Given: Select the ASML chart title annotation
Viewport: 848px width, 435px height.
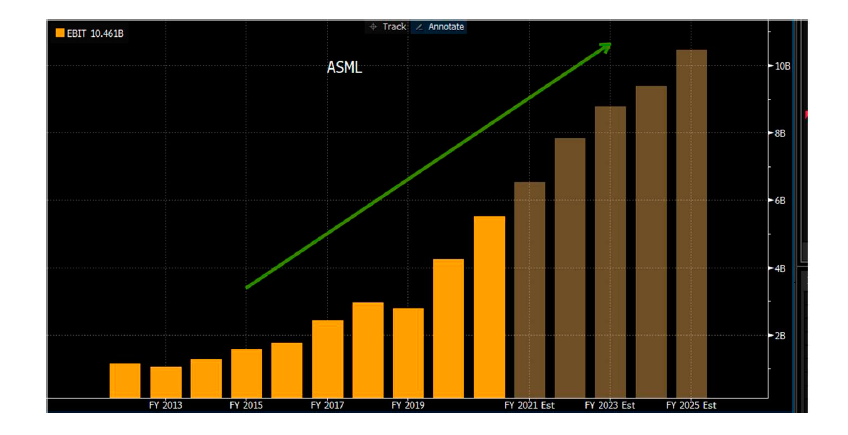Looking at the screenshot, I should [345, 68].
